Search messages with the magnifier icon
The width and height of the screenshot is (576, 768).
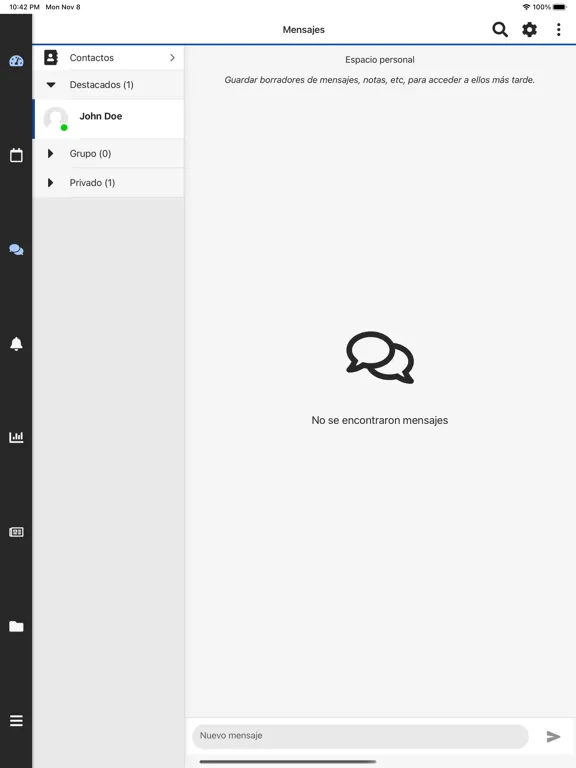coord(500,29)
